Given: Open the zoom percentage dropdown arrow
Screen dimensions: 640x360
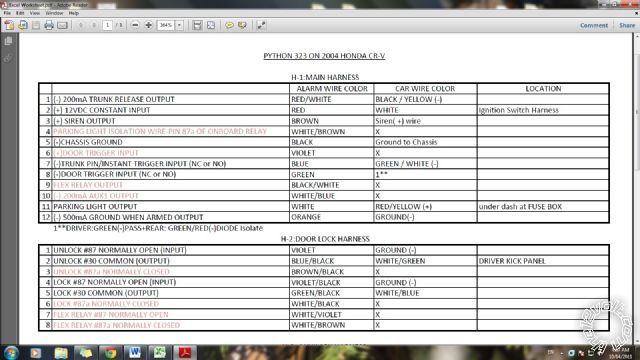Looking at the screenshot, I should coord(179,25).
